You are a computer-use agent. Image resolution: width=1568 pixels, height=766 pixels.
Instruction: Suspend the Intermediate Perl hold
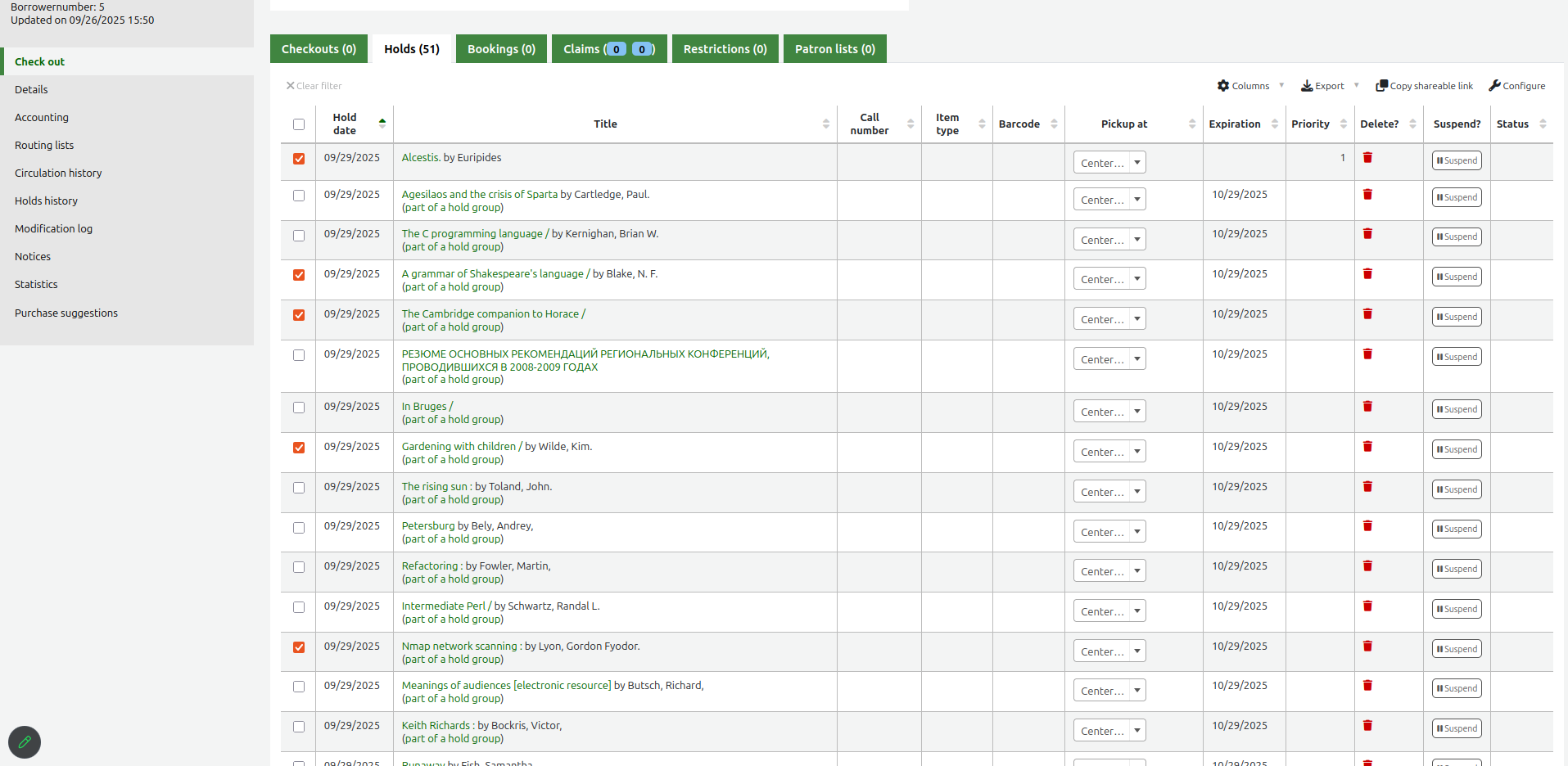point(1457,609)
